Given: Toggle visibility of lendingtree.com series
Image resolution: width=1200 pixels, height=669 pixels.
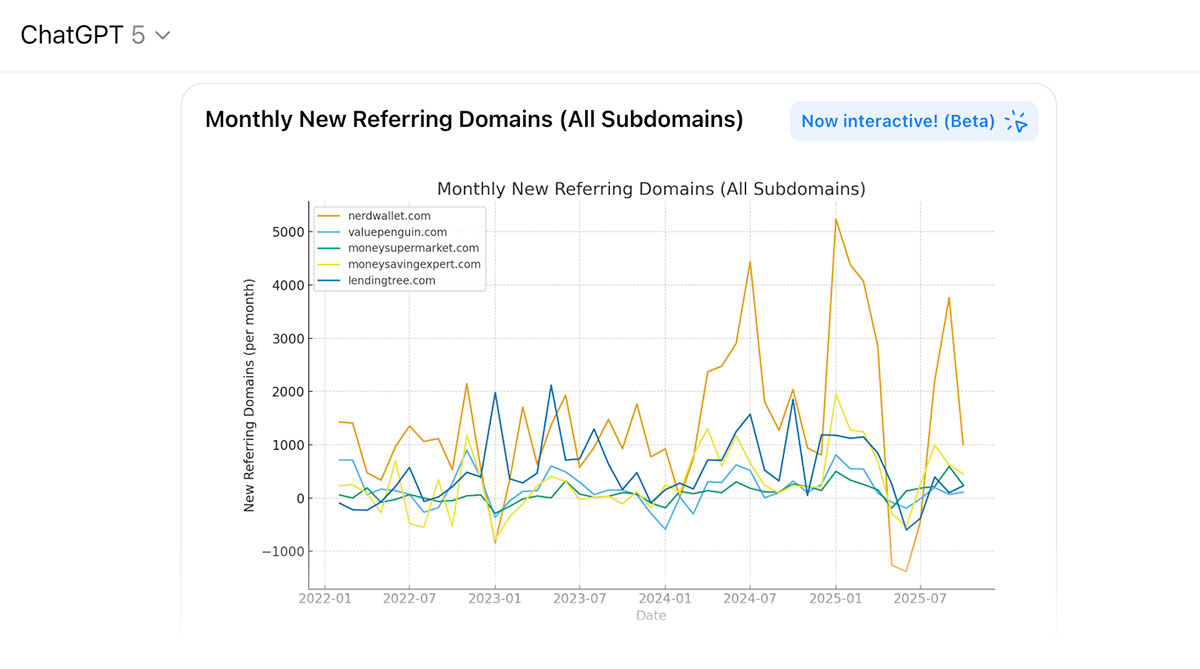Looking at the screenshot, I should [x=391, y=281].
